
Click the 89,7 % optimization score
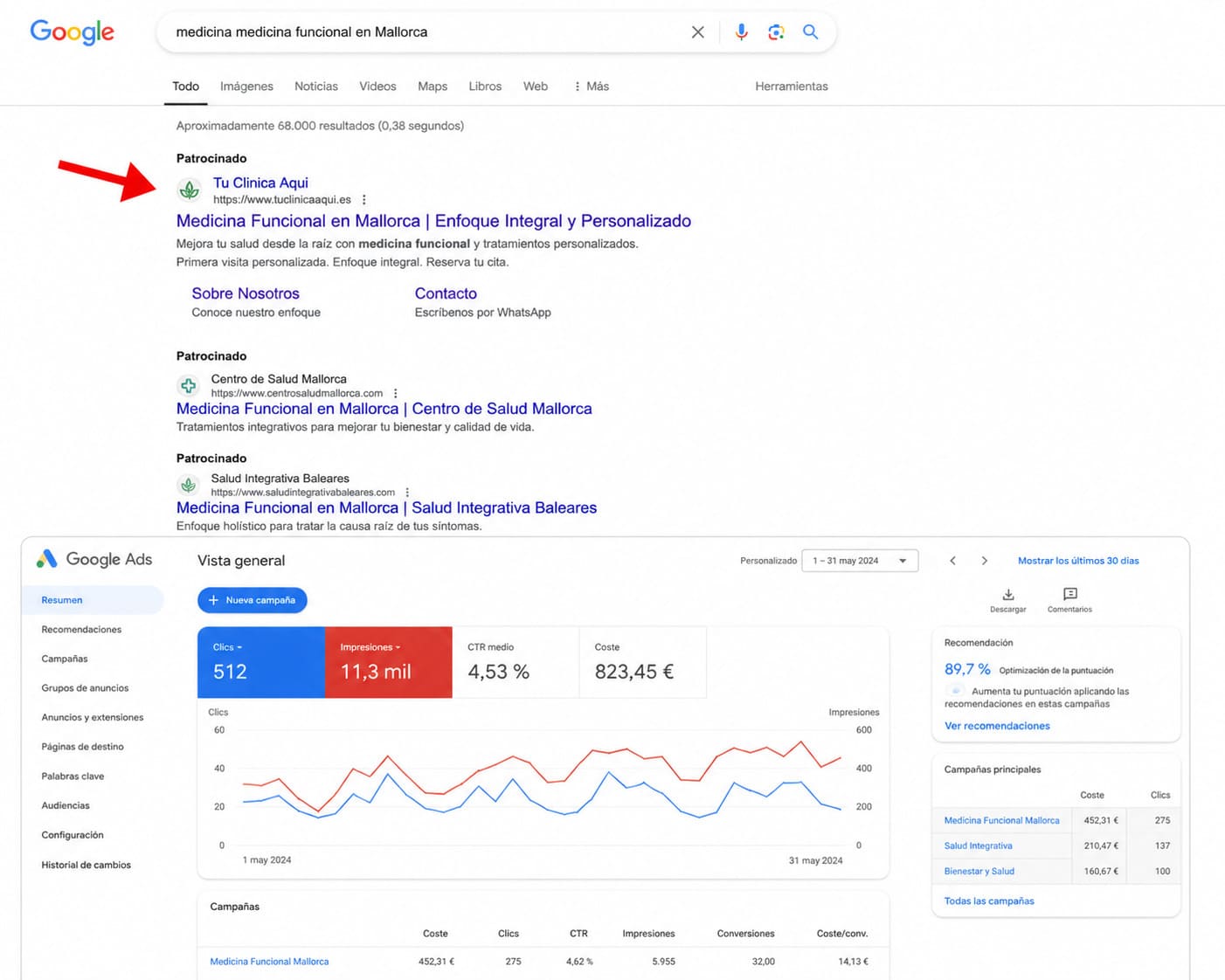tap(967, 669)
